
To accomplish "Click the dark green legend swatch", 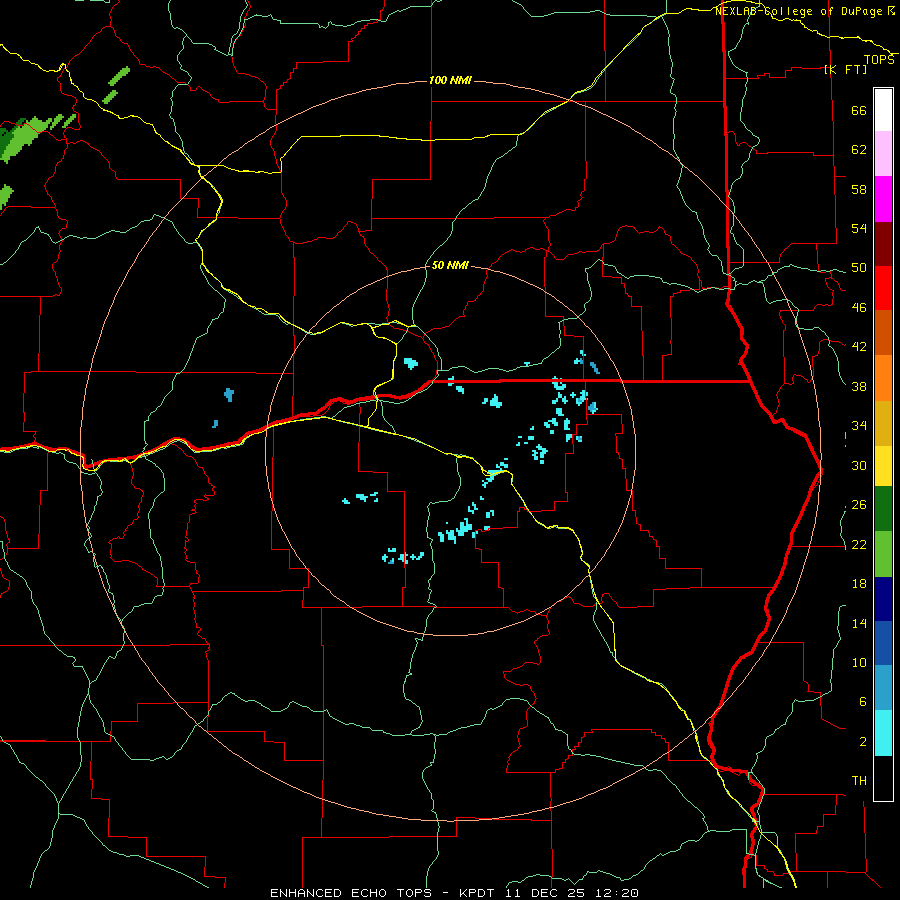I will [x=883, y=509].
